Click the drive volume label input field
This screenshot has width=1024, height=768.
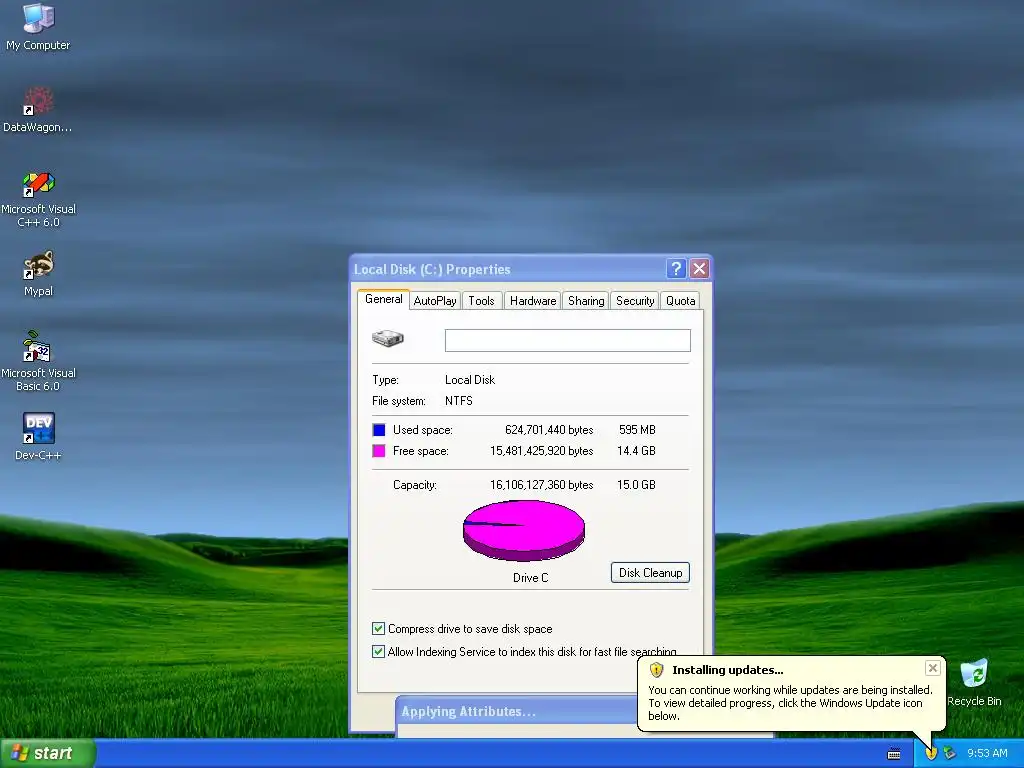coord(568,340)
